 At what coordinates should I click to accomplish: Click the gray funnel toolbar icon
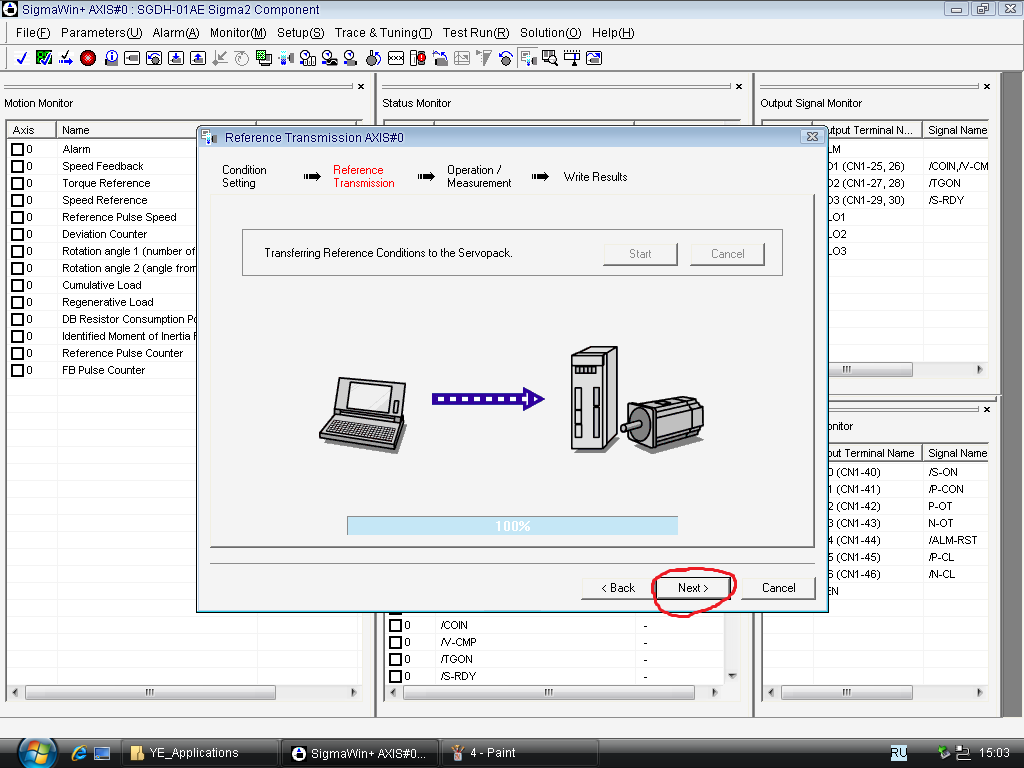point(484,58)
